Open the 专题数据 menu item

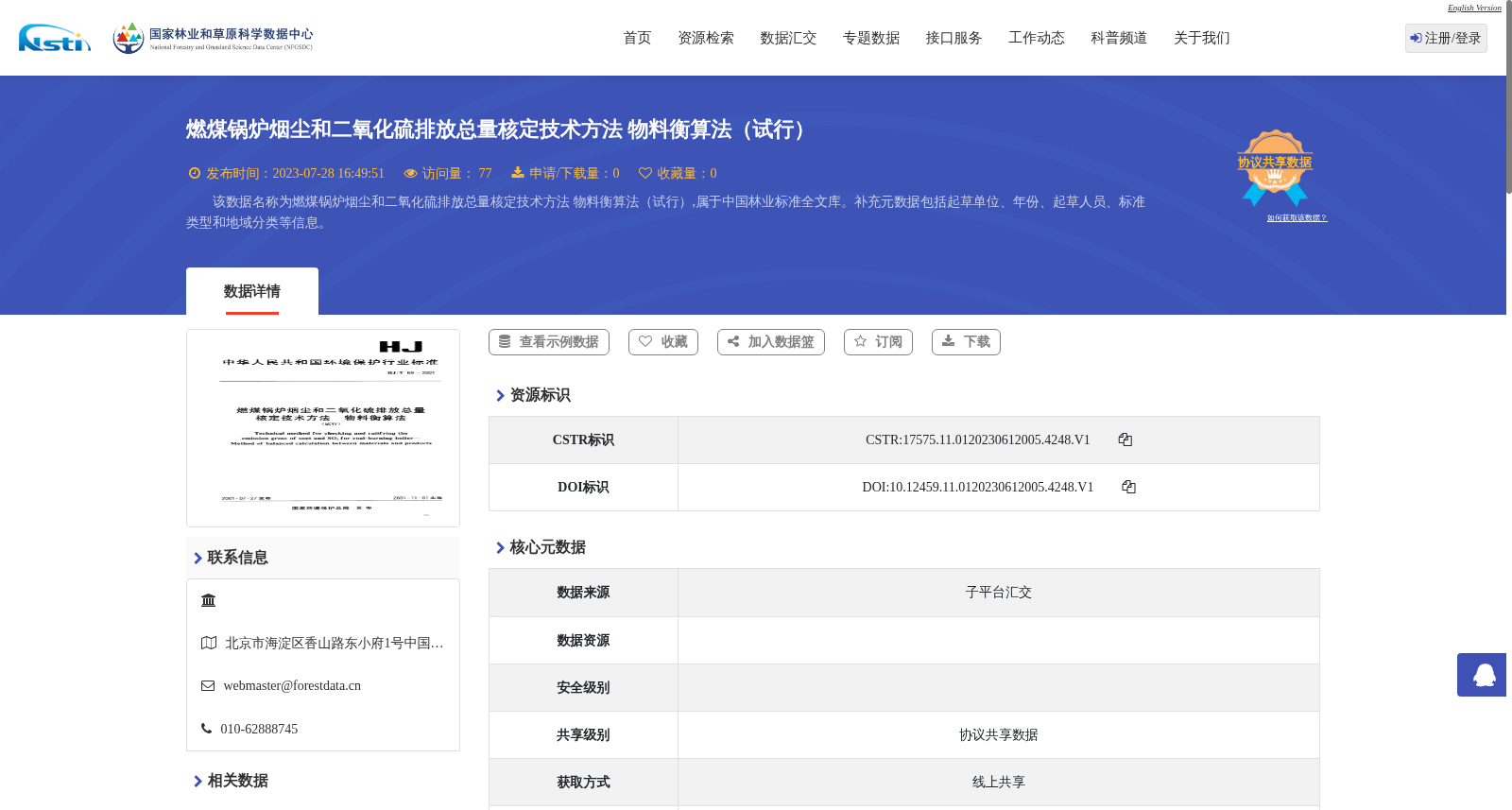pos(871,38)
